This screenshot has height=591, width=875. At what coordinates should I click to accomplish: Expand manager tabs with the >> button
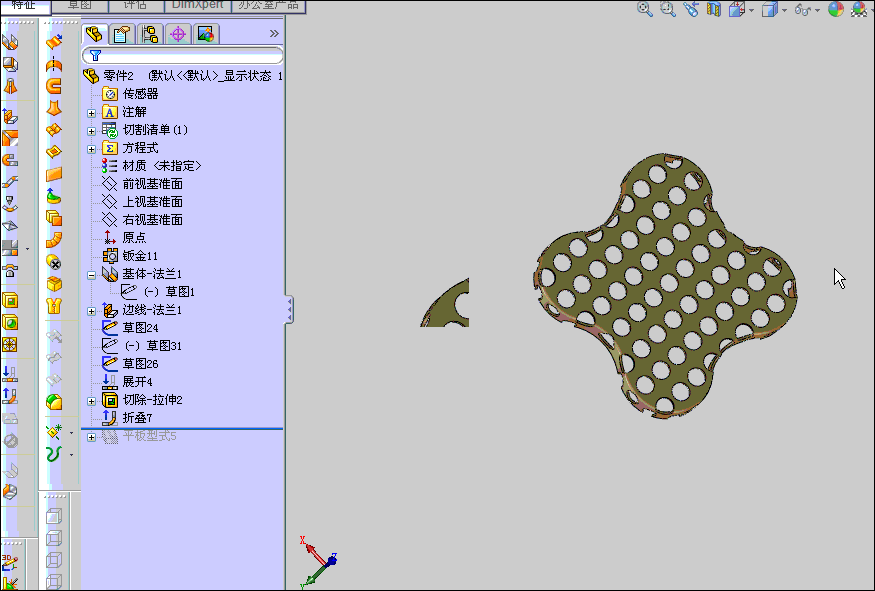click(x=274, y=33)
